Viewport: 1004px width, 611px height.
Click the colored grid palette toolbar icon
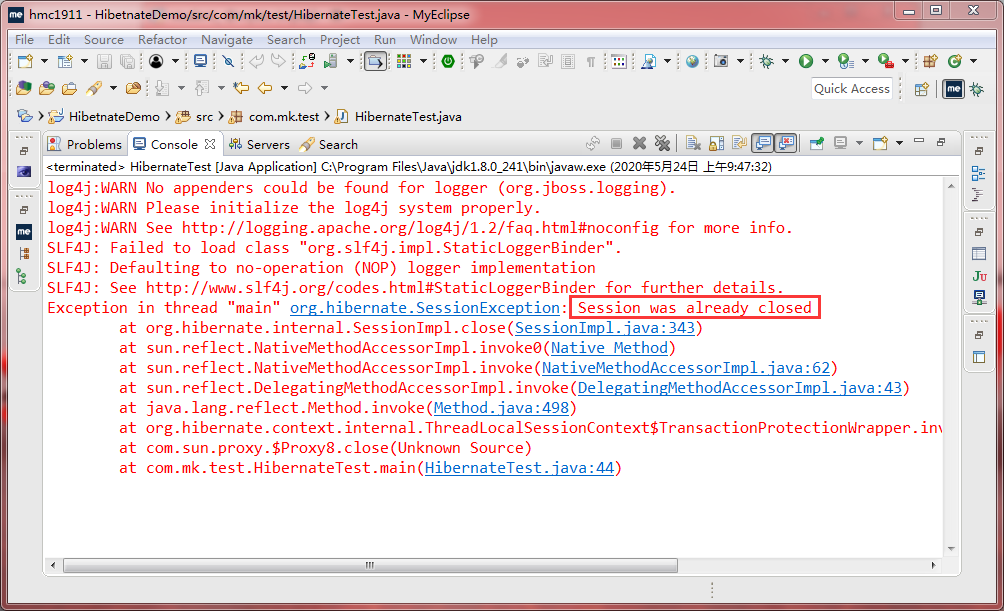[x=403, y=61]
